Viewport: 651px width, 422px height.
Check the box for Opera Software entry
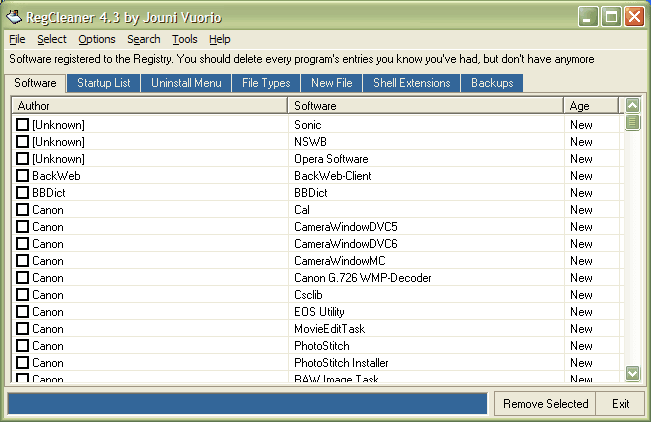(22, 159)
